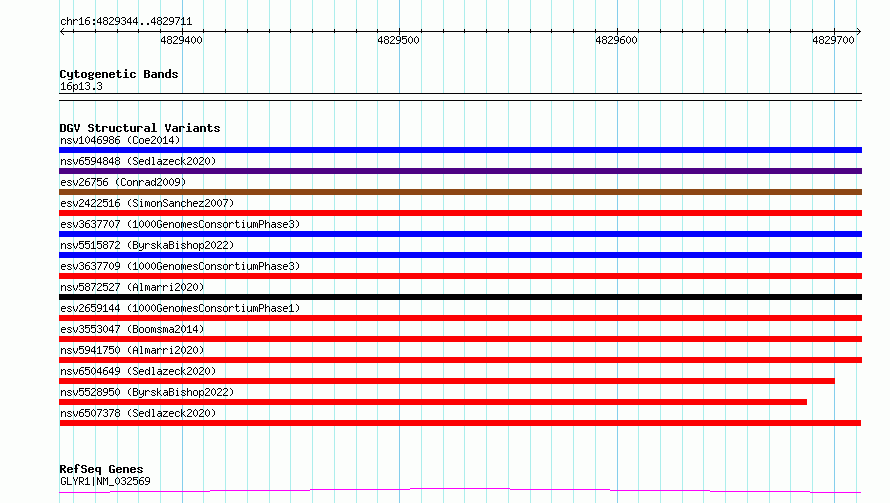Click the nsv1046986 (Coe2014) label
The width and height of the screenshot is (890, 503).
(120, 140)
